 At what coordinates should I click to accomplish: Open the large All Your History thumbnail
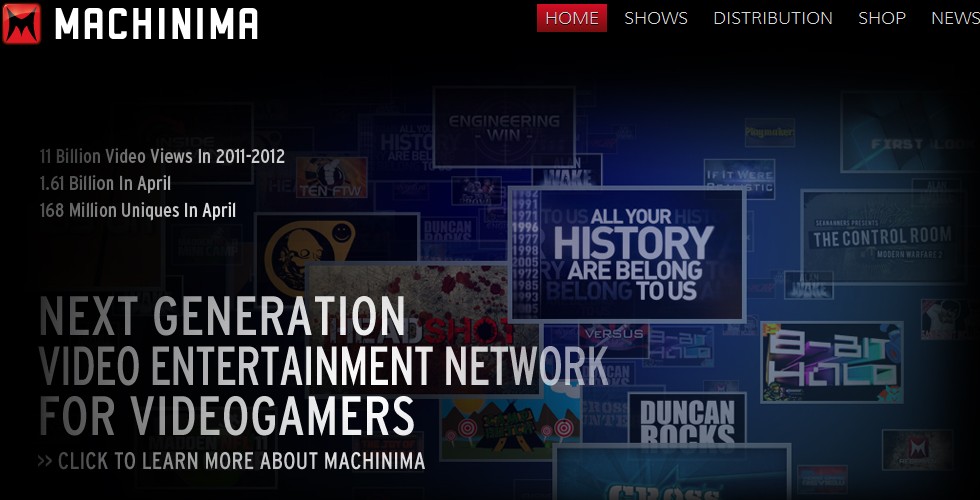point(628,254)
